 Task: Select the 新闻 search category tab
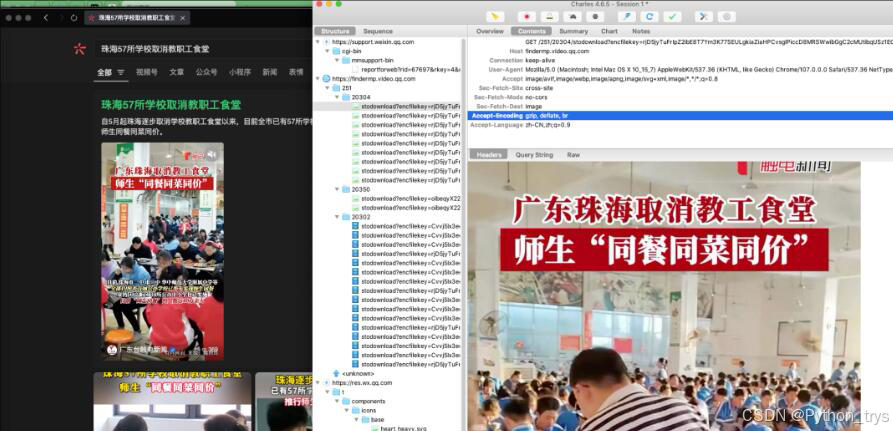tap(269, 72)
